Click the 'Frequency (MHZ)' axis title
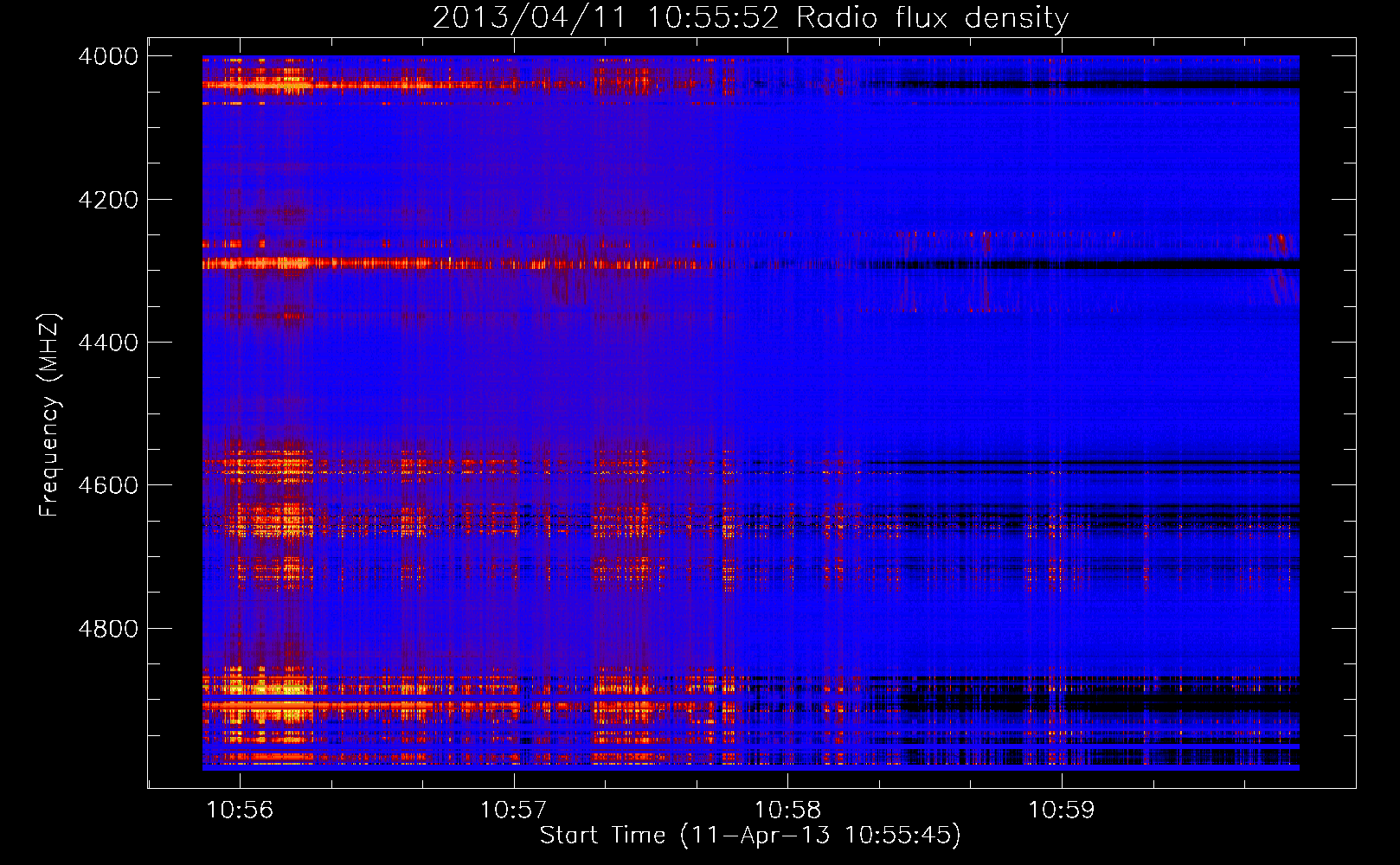Screen dimensions: 1400x865 pyautogui.click(x=50, y=415)
